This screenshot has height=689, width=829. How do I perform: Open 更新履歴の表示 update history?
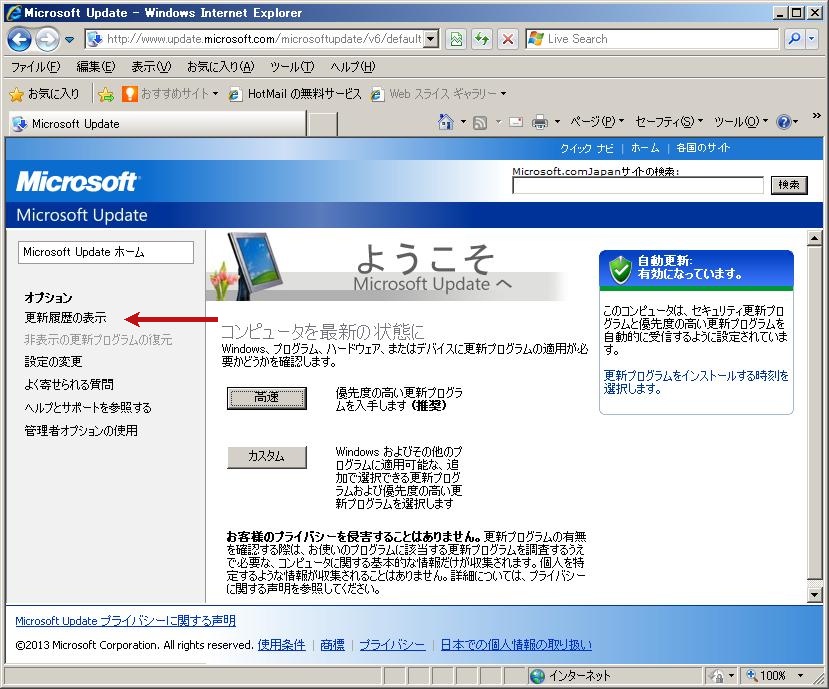(66, 318)
